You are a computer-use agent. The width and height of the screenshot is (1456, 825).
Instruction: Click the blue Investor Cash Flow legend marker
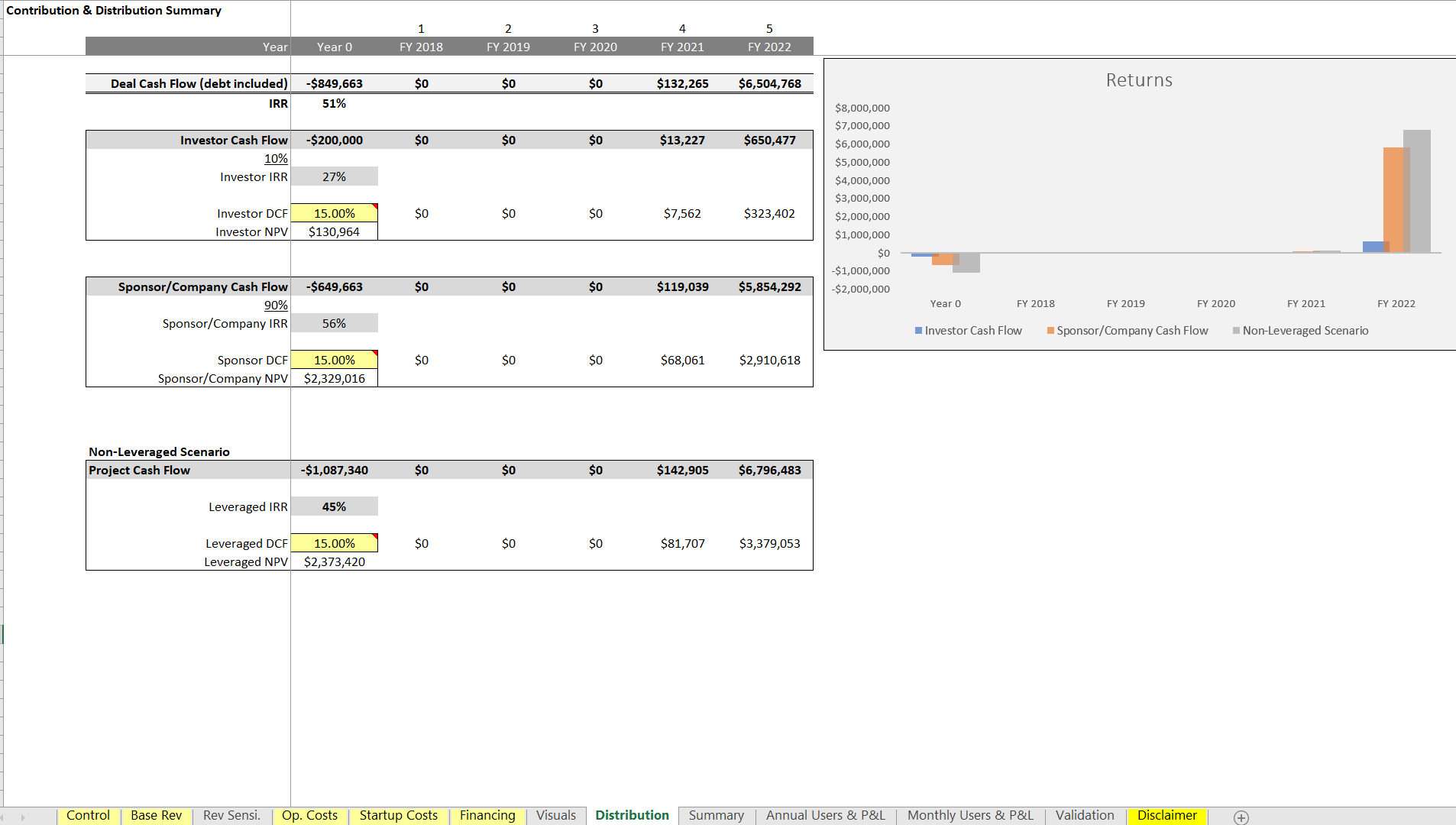(918, 330)
